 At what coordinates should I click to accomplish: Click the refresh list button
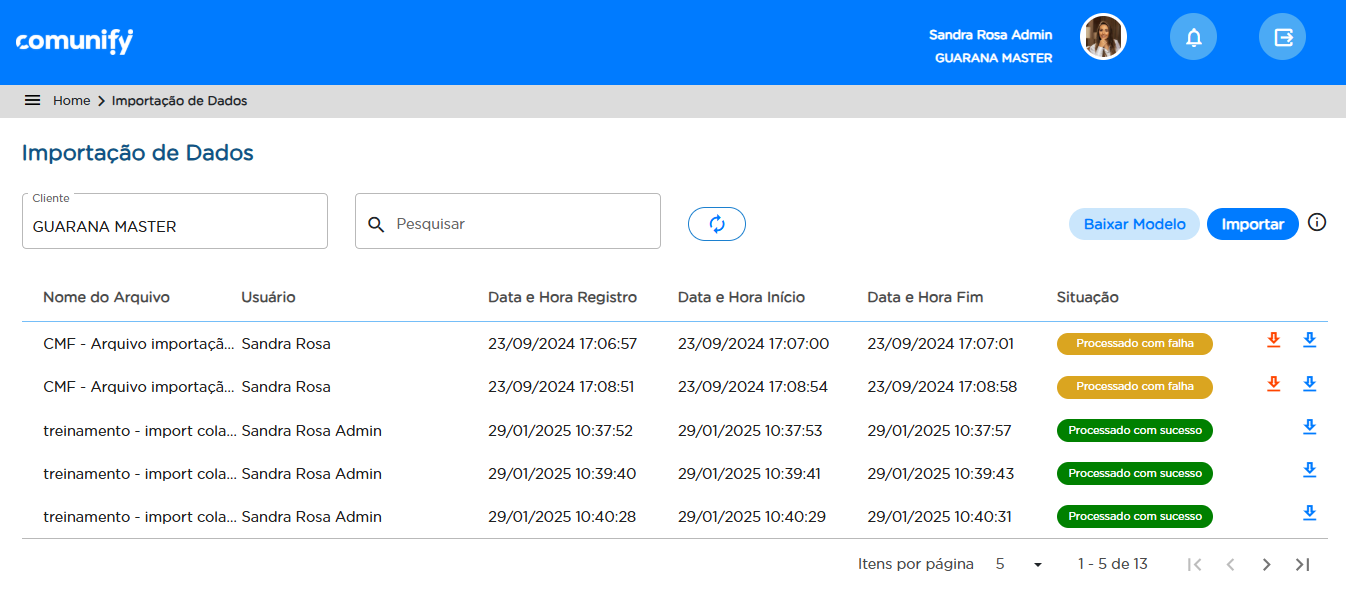(716, 224)
